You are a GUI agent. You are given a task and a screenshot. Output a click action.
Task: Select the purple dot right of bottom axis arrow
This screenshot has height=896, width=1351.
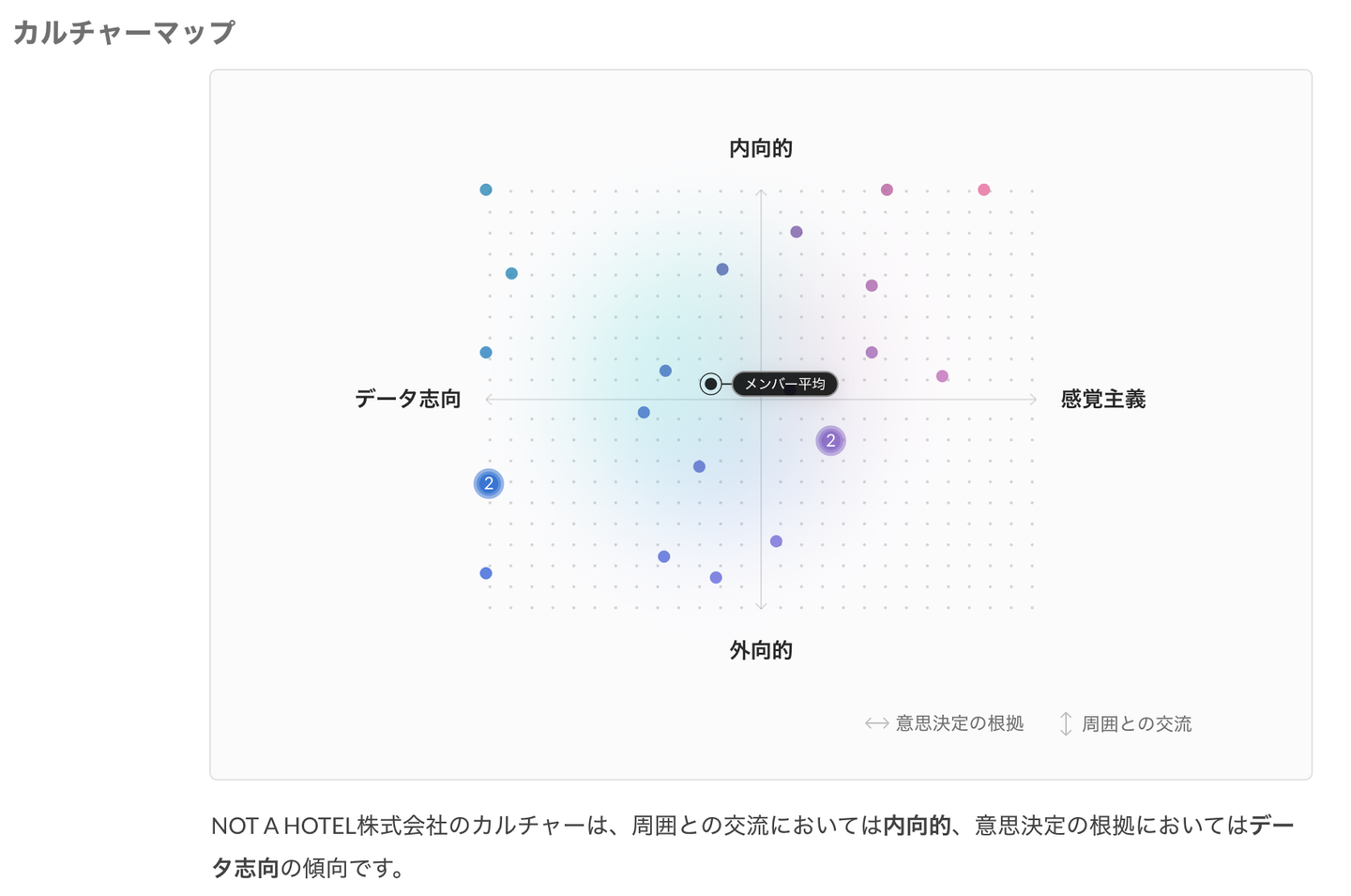[x=776, y=541]
